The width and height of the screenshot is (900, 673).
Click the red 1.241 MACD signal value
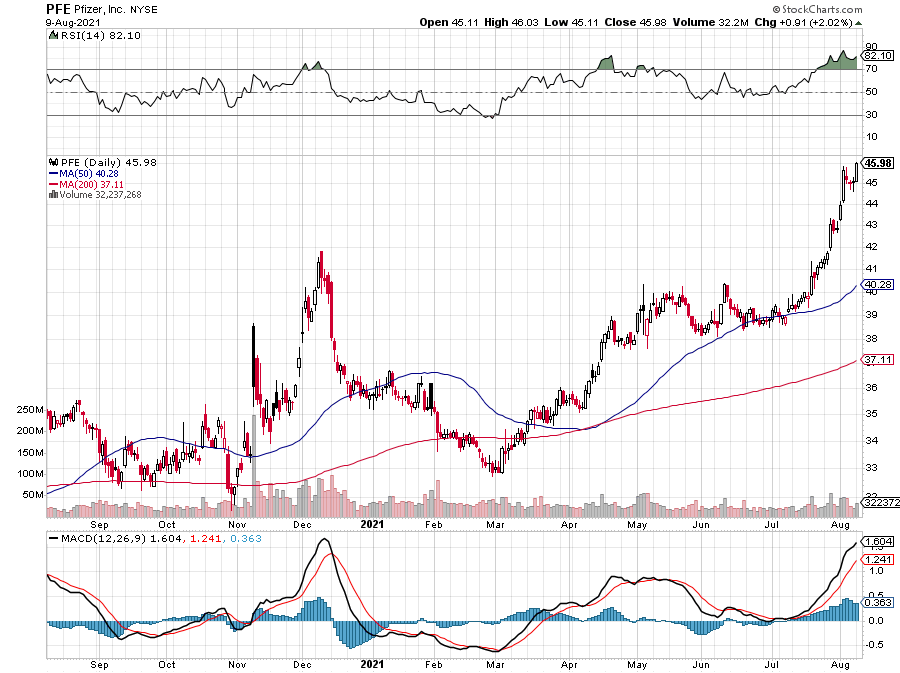[x=205, y=539]
